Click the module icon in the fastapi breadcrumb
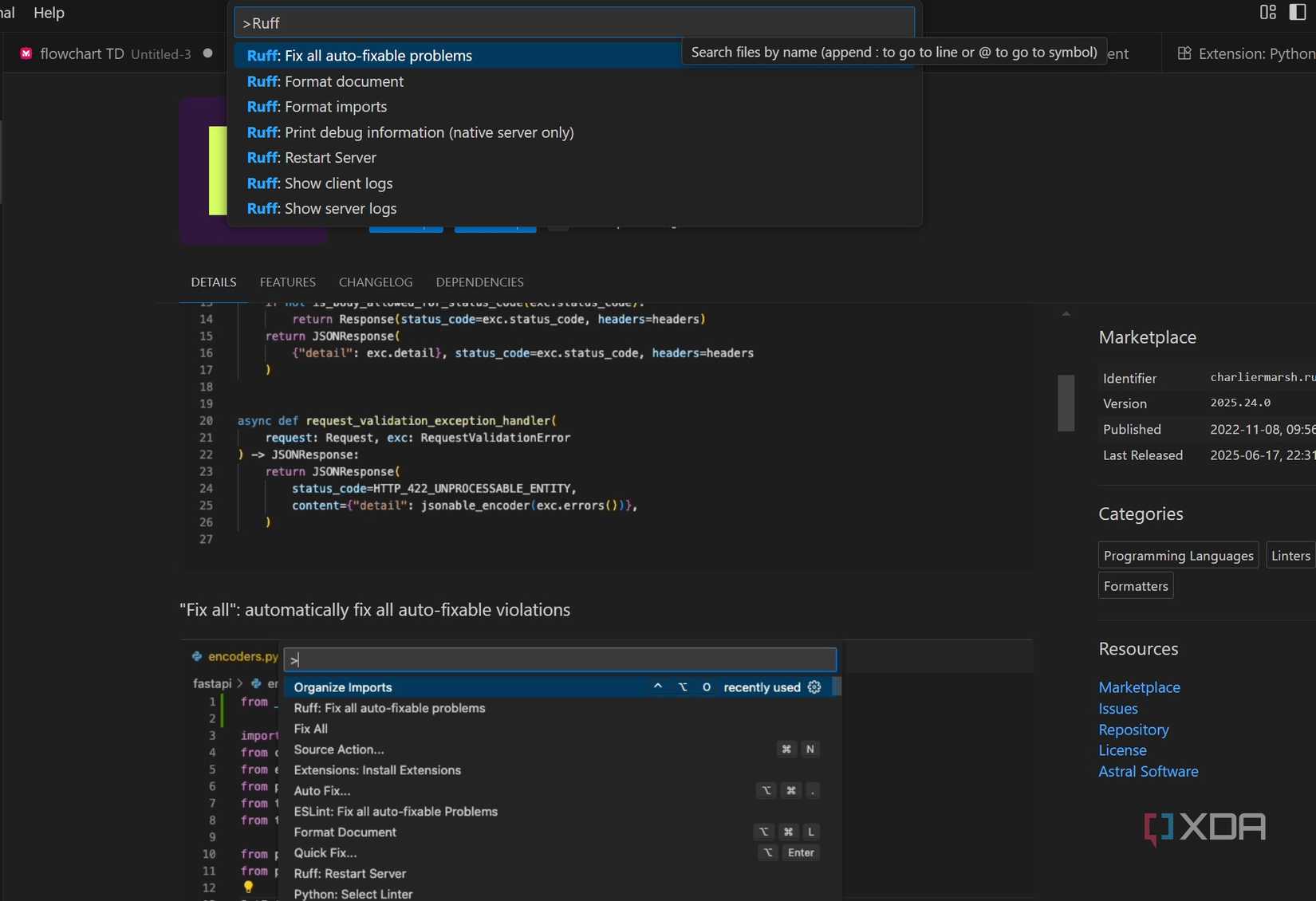This screenshot has height=901, width=1316. (x=256, y=683)
